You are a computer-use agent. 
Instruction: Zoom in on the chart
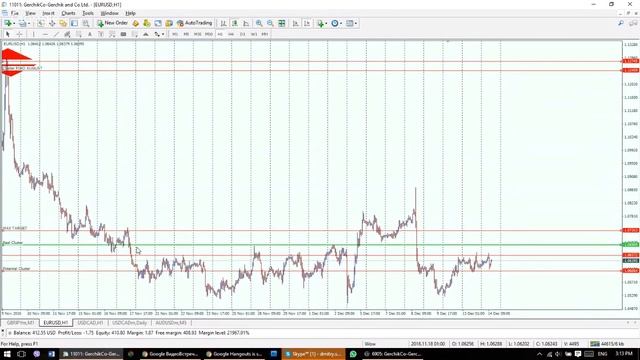coord(259,23)
